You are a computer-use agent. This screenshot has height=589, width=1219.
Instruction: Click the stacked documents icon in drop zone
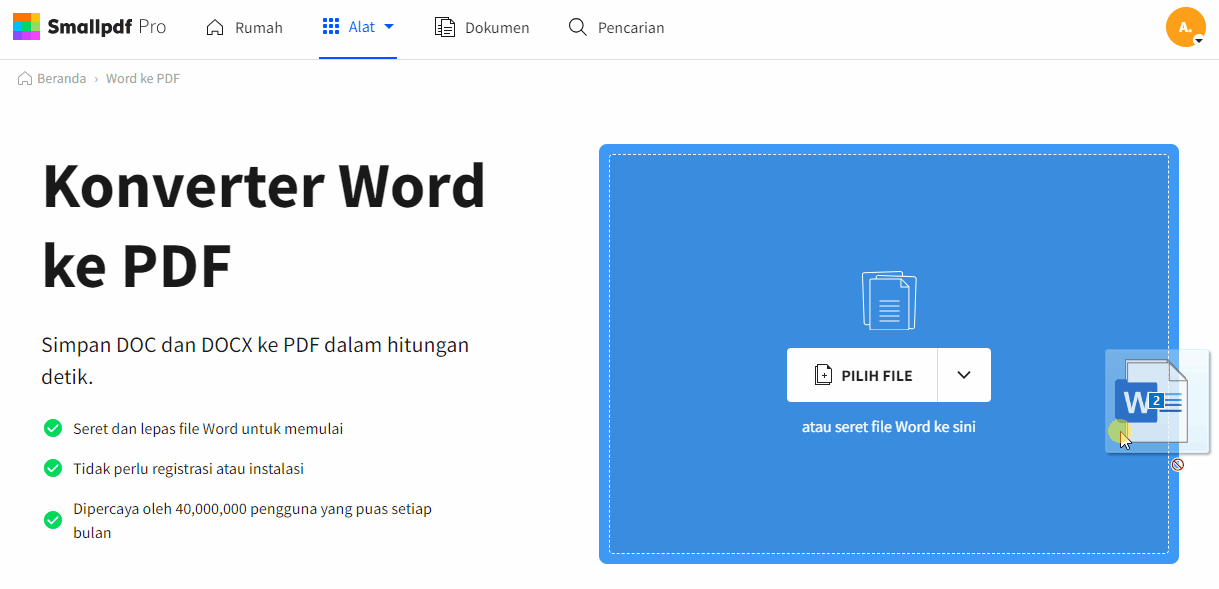[889, 300]
